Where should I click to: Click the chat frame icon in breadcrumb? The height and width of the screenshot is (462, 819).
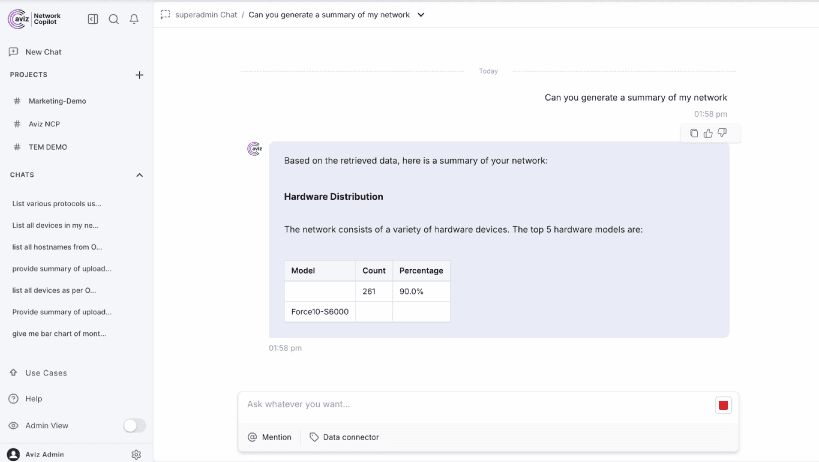coord(166,15)
